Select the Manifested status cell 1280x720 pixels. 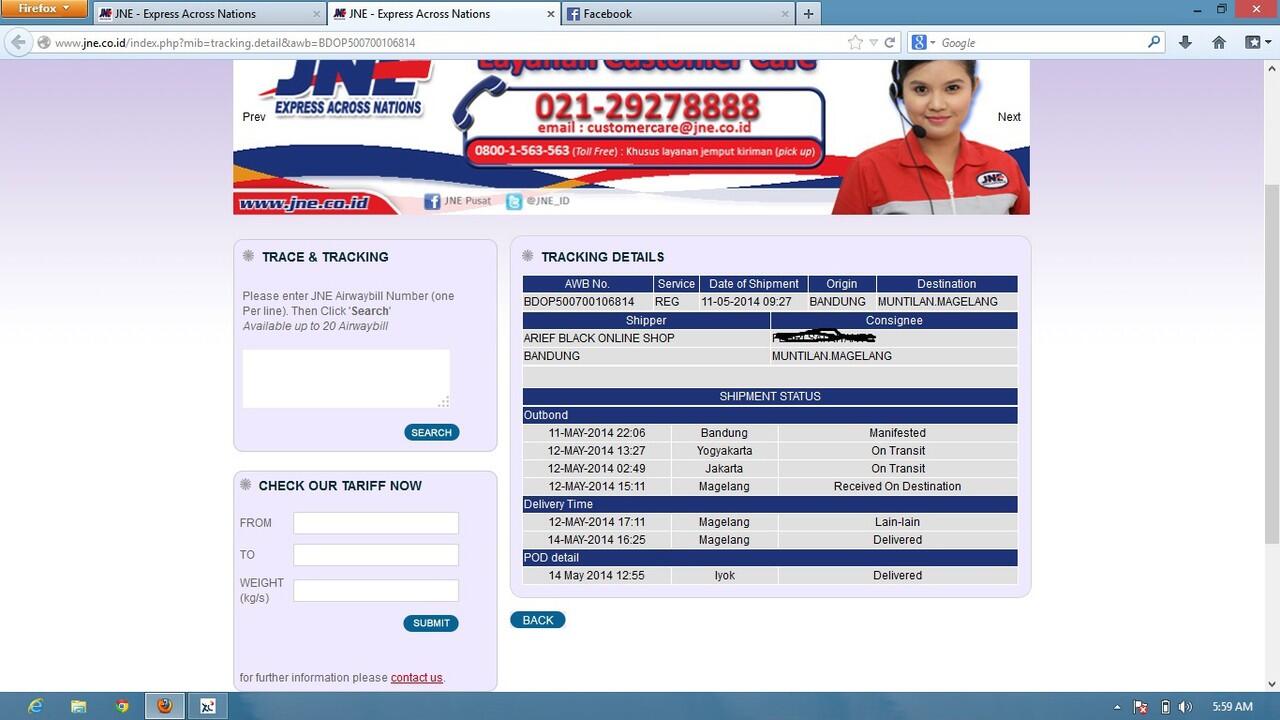(897, 433)
